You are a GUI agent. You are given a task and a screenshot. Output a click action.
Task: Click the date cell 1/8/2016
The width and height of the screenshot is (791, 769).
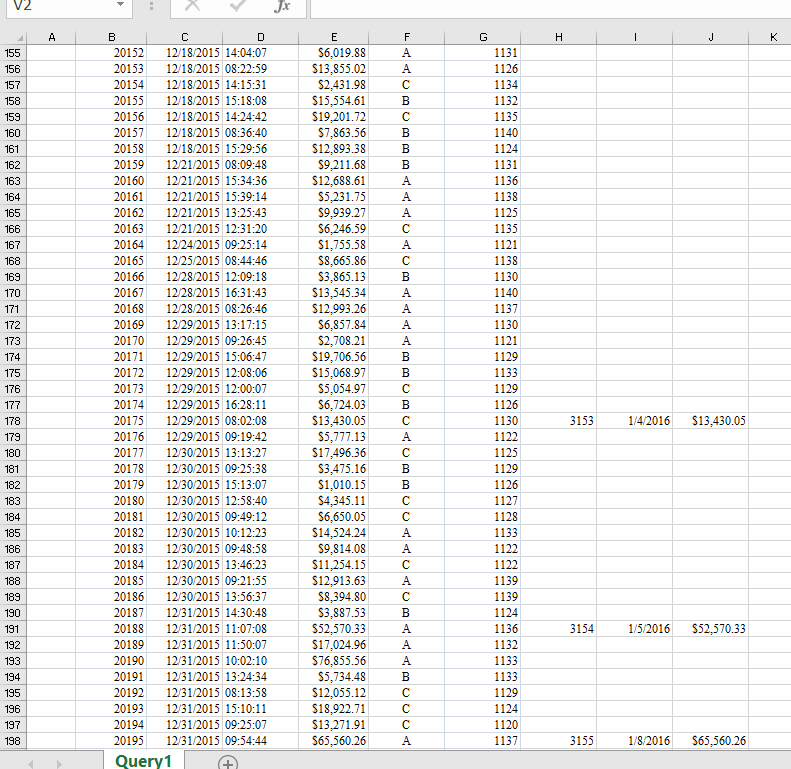click(635, 741)
